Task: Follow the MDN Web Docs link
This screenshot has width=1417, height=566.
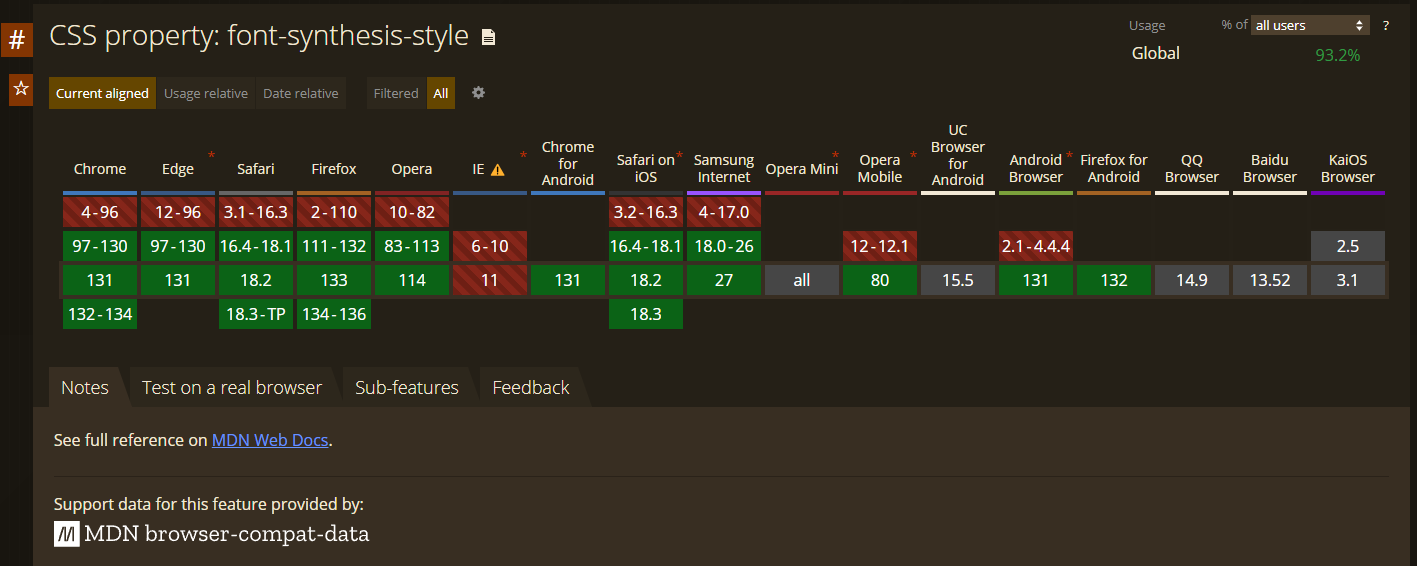Action: click(270, 440)
